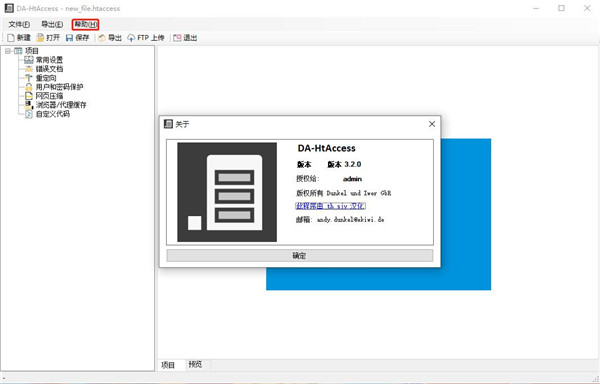Click the 自定义代码 script icon
Viewport: 600px width, 384px height.
tap(29, 114)
